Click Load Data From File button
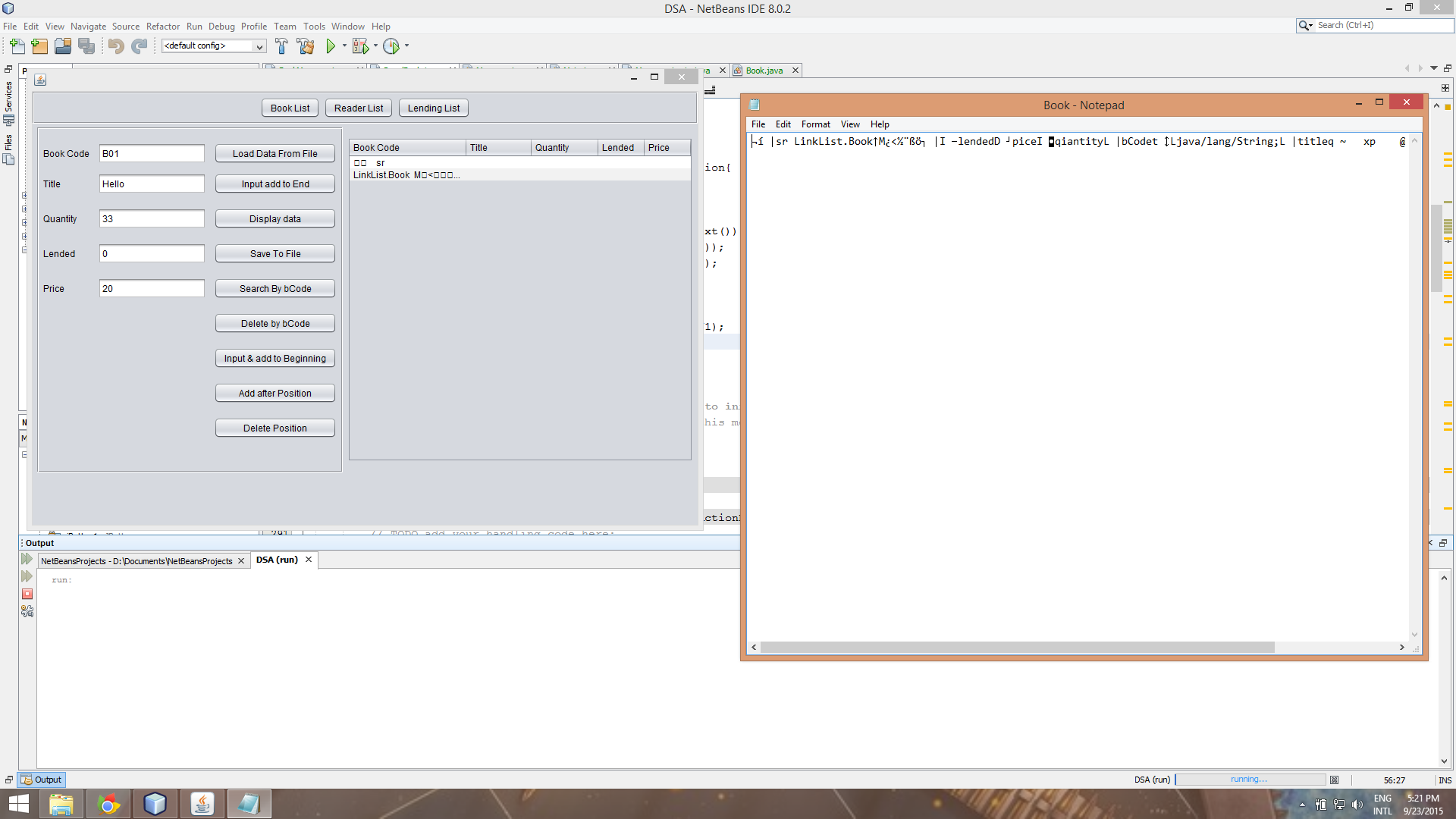The width and height of the screenshot is (1456, 819). tap(275, 153)
